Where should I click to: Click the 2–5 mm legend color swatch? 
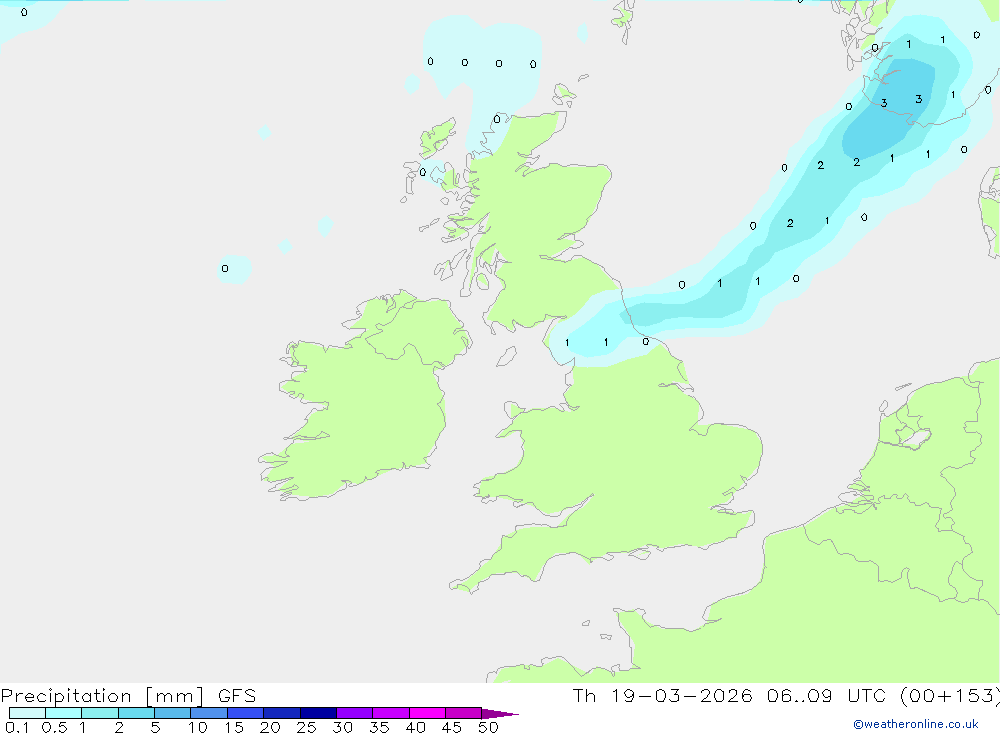(136, 713)
